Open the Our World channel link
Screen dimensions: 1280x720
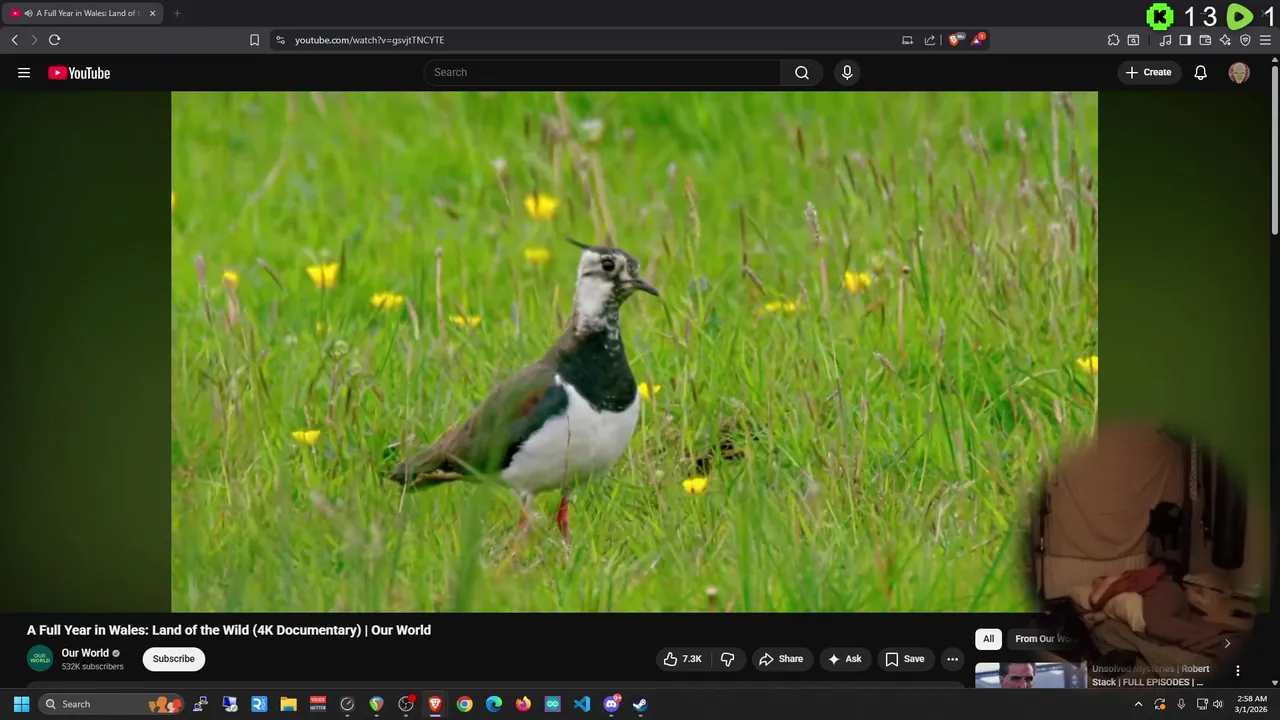click(x=85, y=653)
